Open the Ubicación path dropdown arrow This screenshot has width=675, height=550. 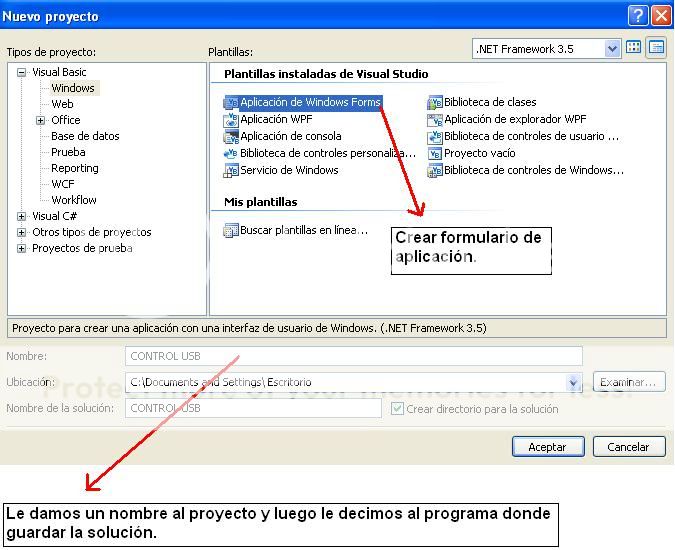pos(573,382)
